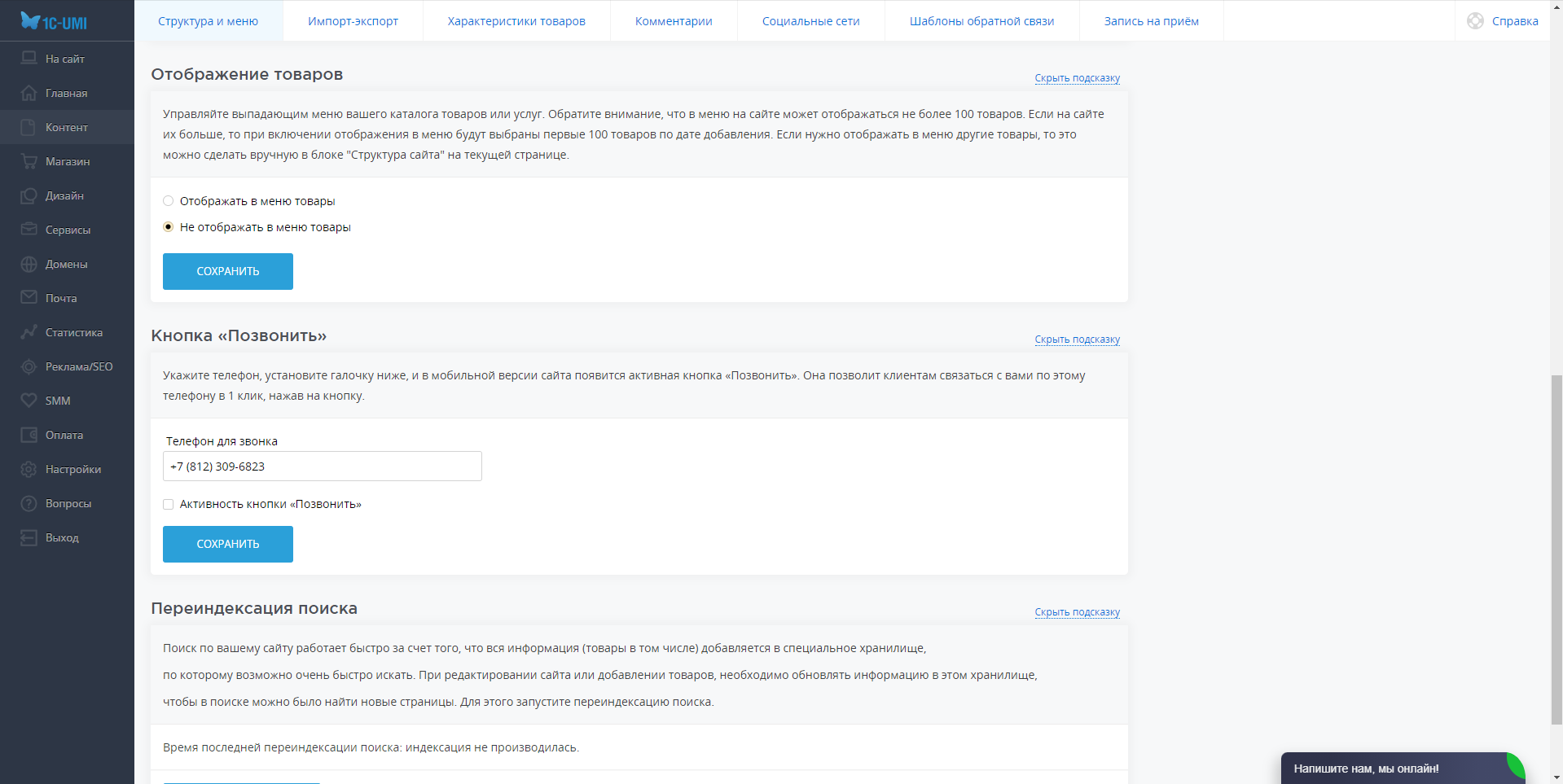Open the 'Справка' help link
The image size is (1563, 784).
point(1515,21)
